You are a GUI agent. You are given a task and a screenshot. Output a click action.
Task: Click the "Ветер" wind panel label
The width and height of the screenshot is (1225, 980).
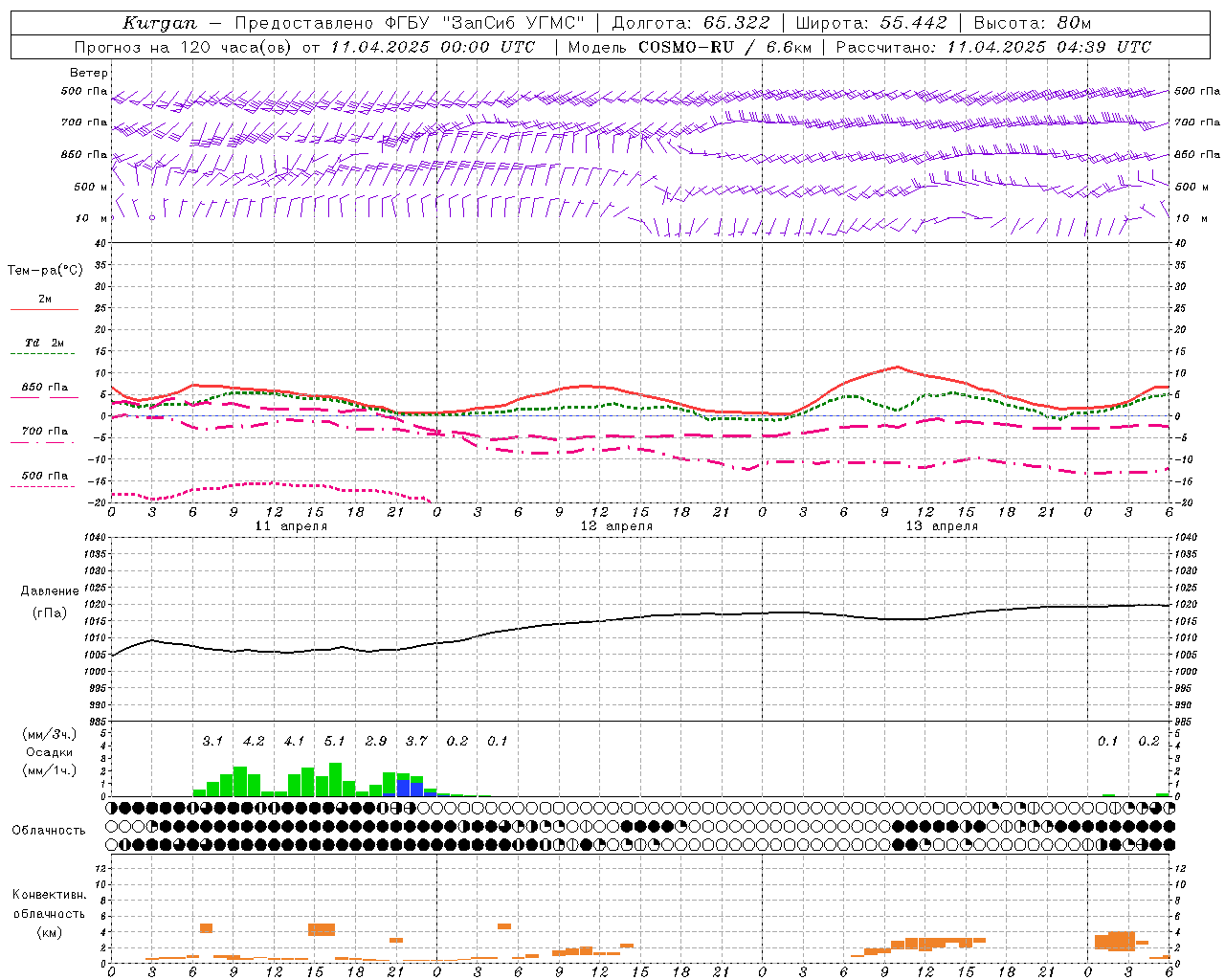89,73
